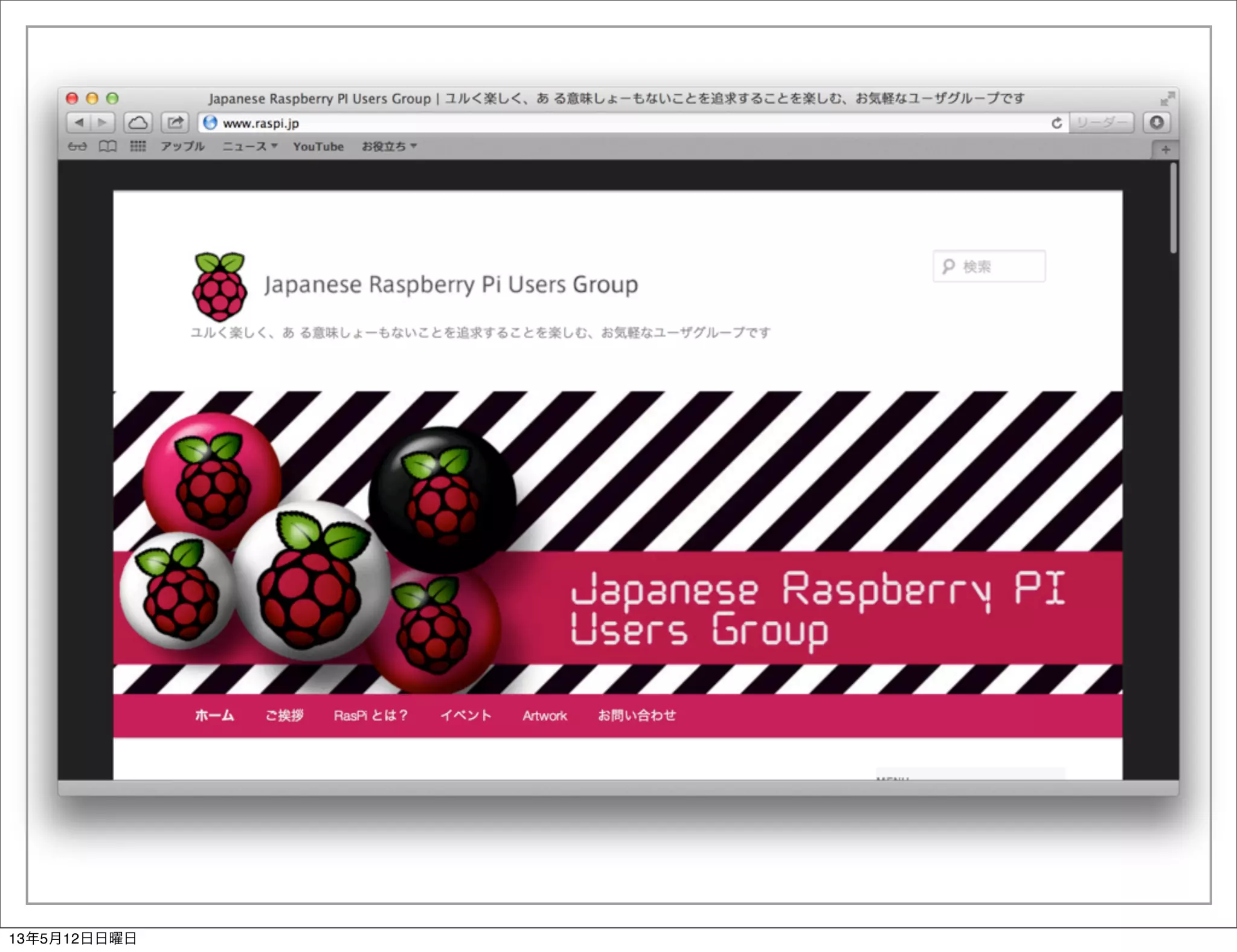Toggle full screen arrows in title bar
Viewport: 1237px width, 952px height.
click(x=1167, y=98)
